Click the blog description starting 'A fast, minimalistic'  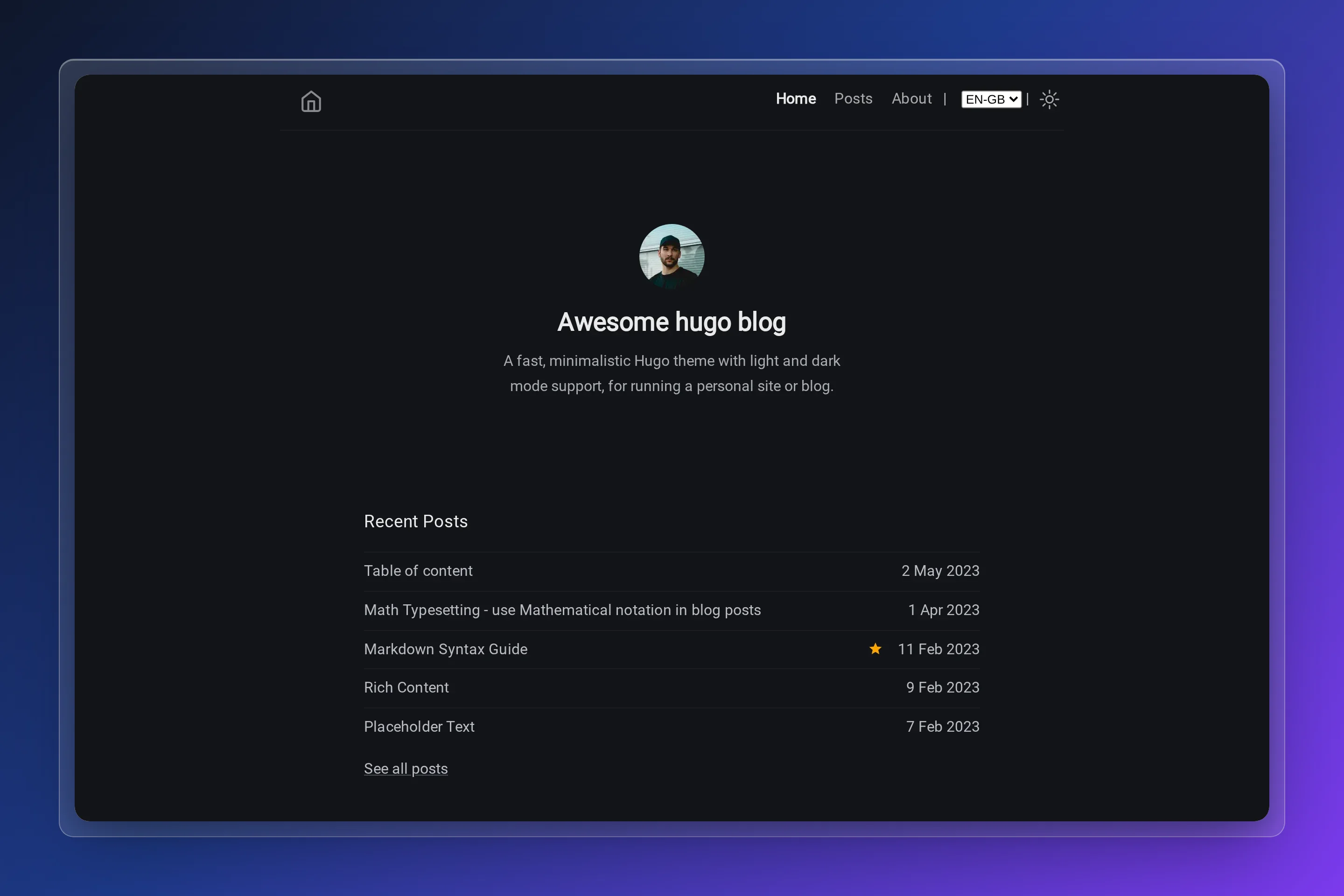tap(672, 374)
